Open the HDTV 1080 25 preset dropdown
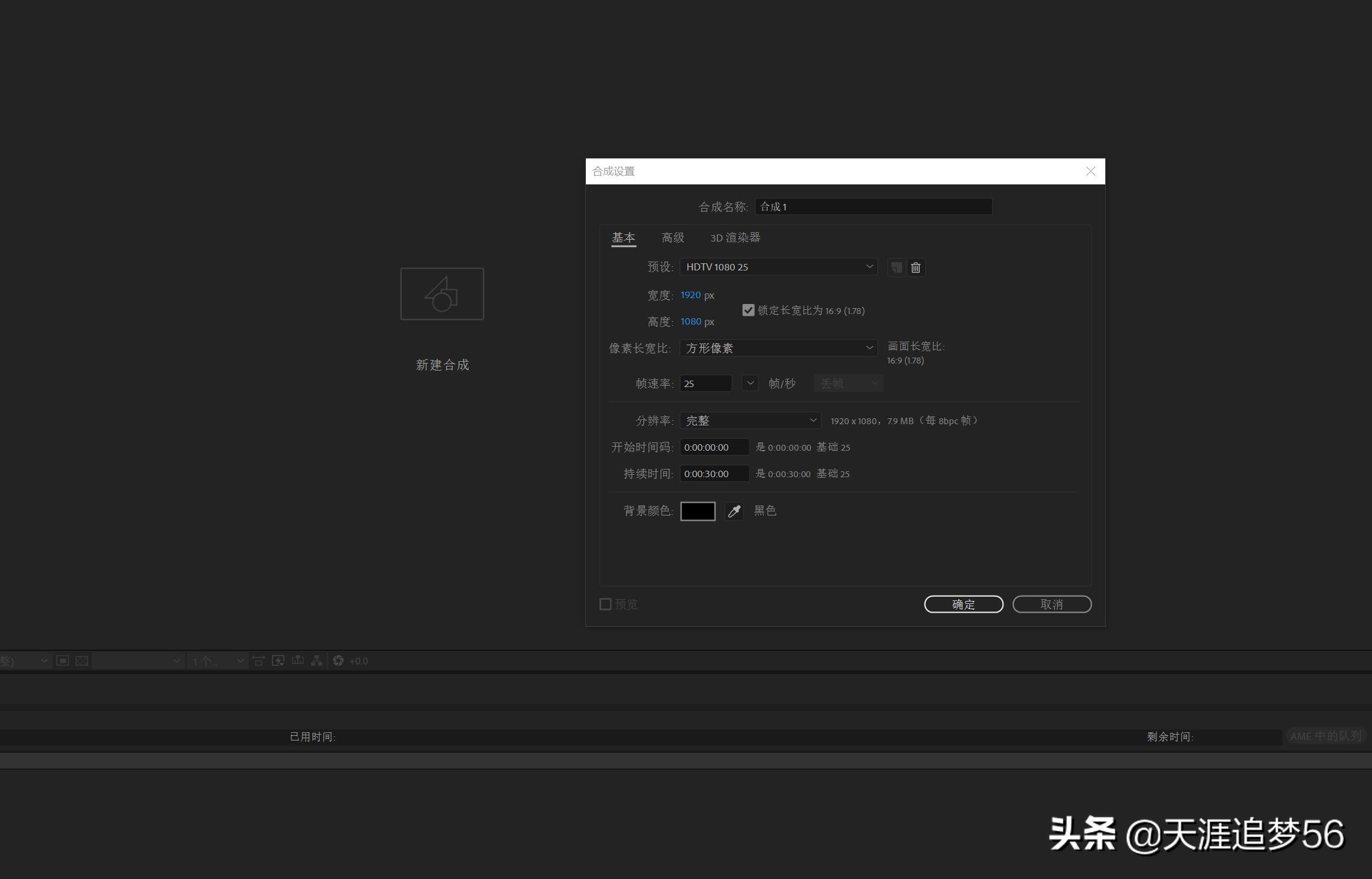This screenshot has width=1372, height=879. click(777, 266)
